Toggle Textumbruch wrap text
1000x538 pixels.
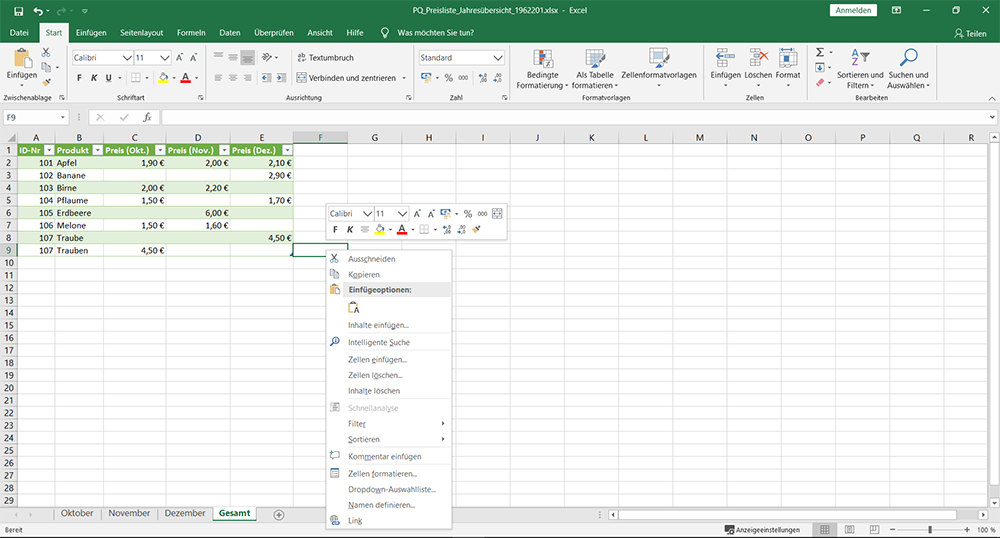pyautogui.click(x=325, y=57)
